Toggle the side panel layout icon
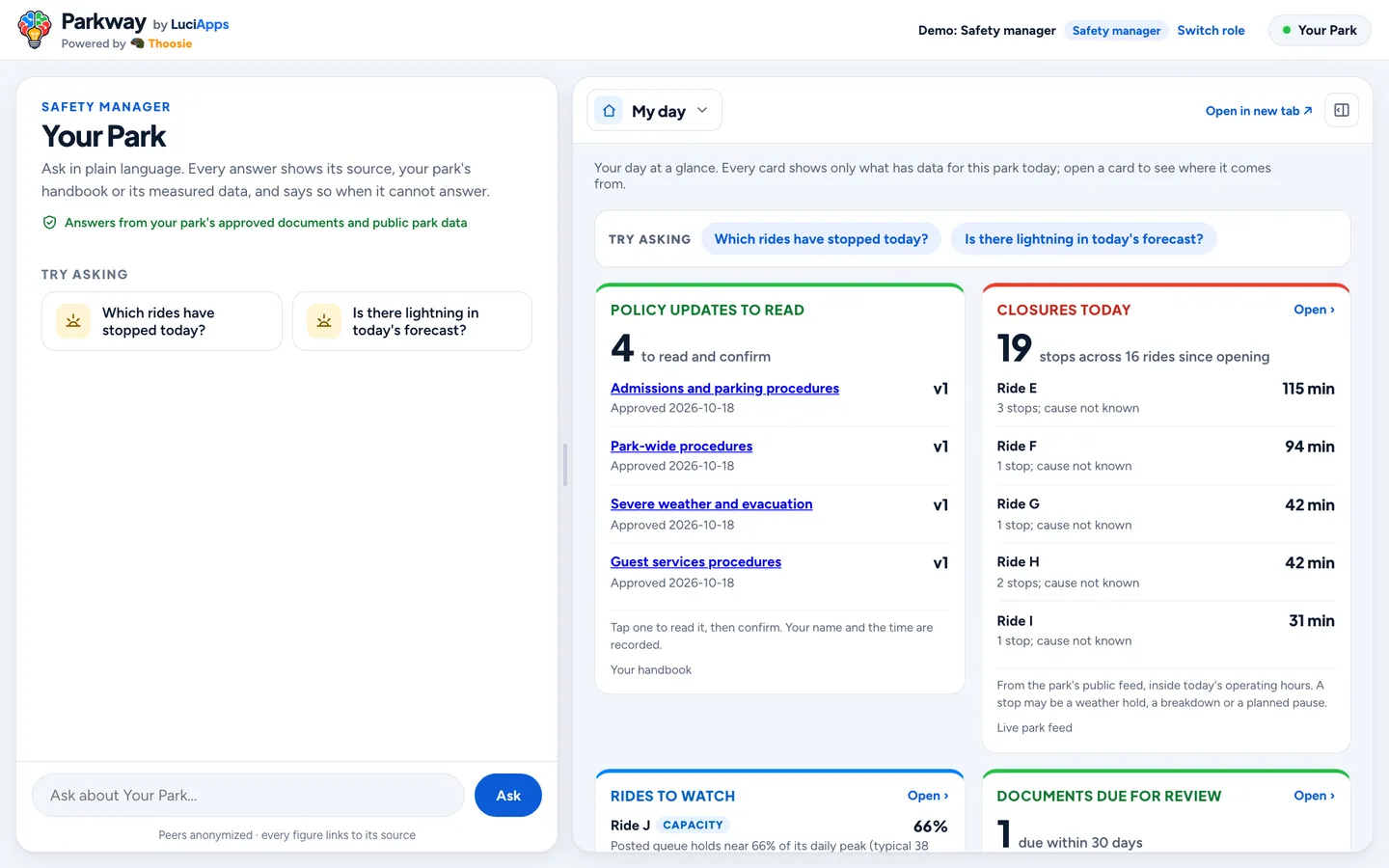The image size is (1389, 868). click(x=1342, y=110)
